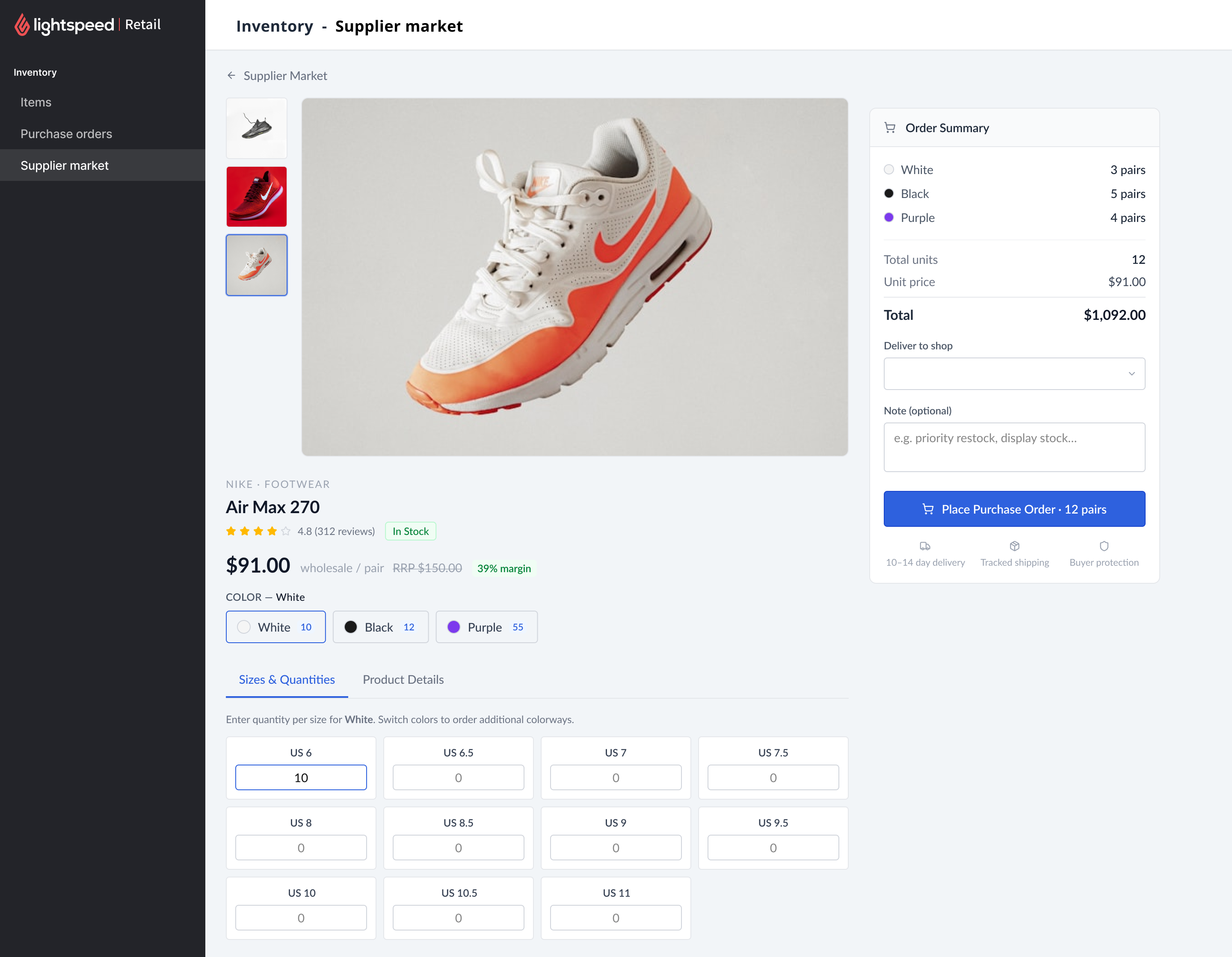Click the cart icon in Order Summary header
Image resolution: width=1232 pixels, height=957 pixels.
(890, 128)
